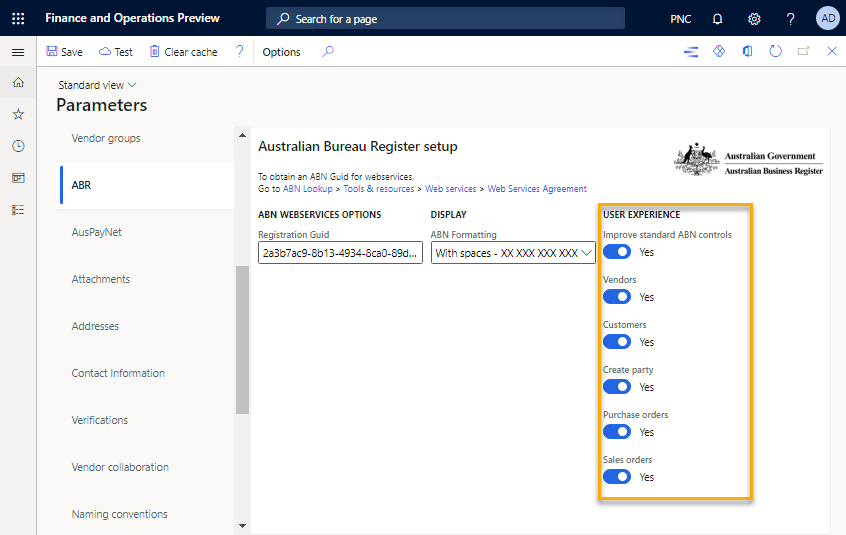Click the tab list scrollbar thumb
Image resolution: width=846 pixels, height=535 pixels.
(242, 340)
